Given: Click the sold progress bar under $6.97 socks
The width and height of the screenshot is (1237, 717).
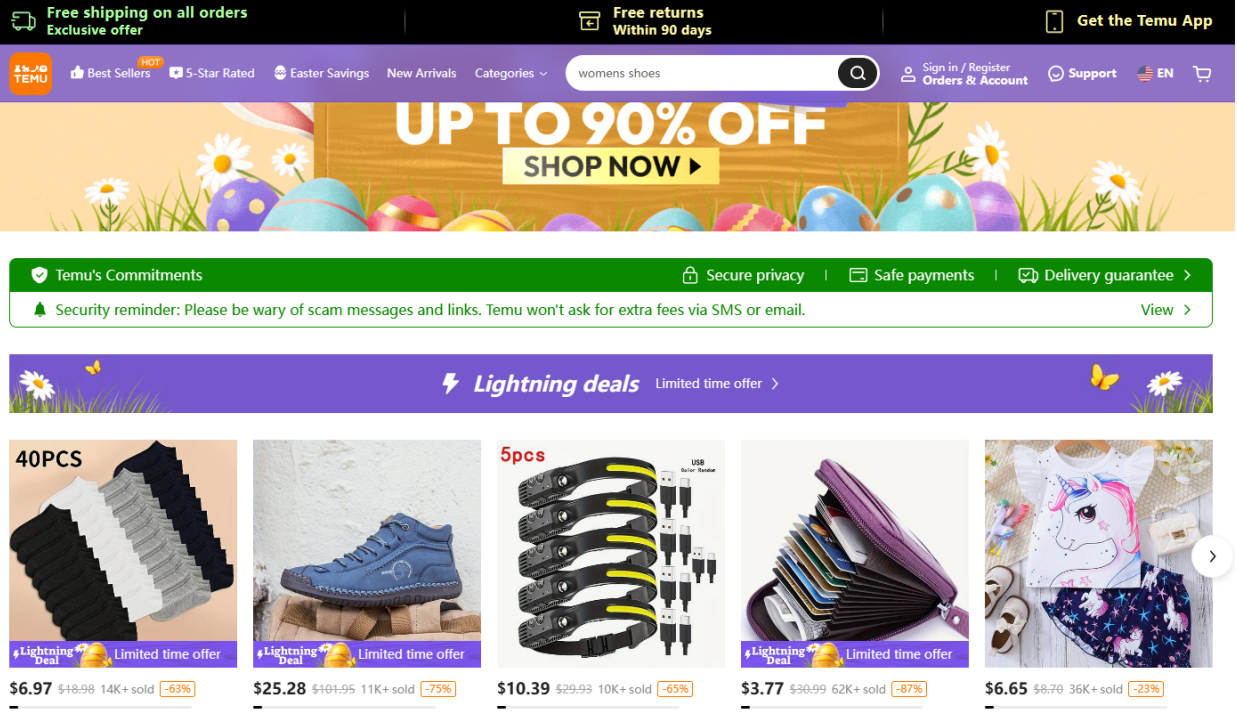Looking at the screenshot, I should tap(123, 707).
